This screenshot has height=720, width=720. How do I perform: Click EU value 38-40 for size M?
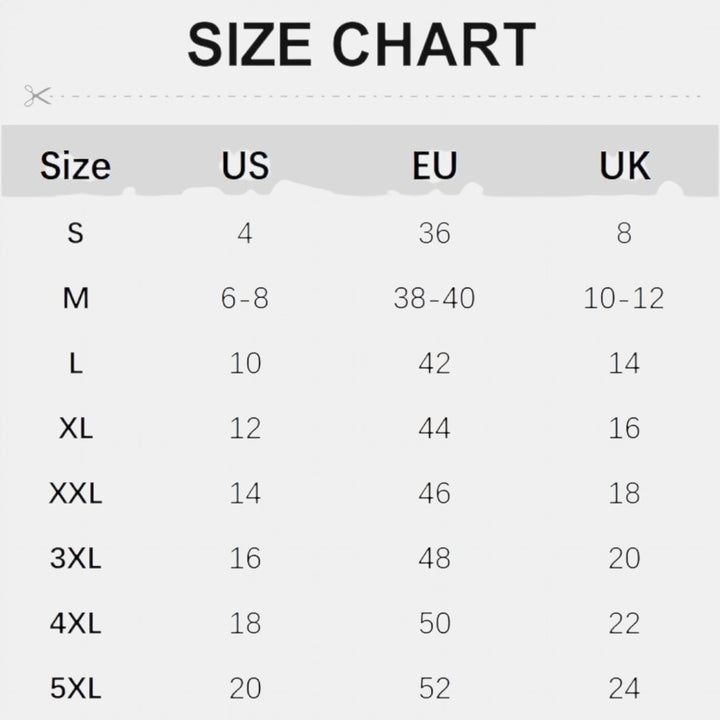click(x=434, y=298)
